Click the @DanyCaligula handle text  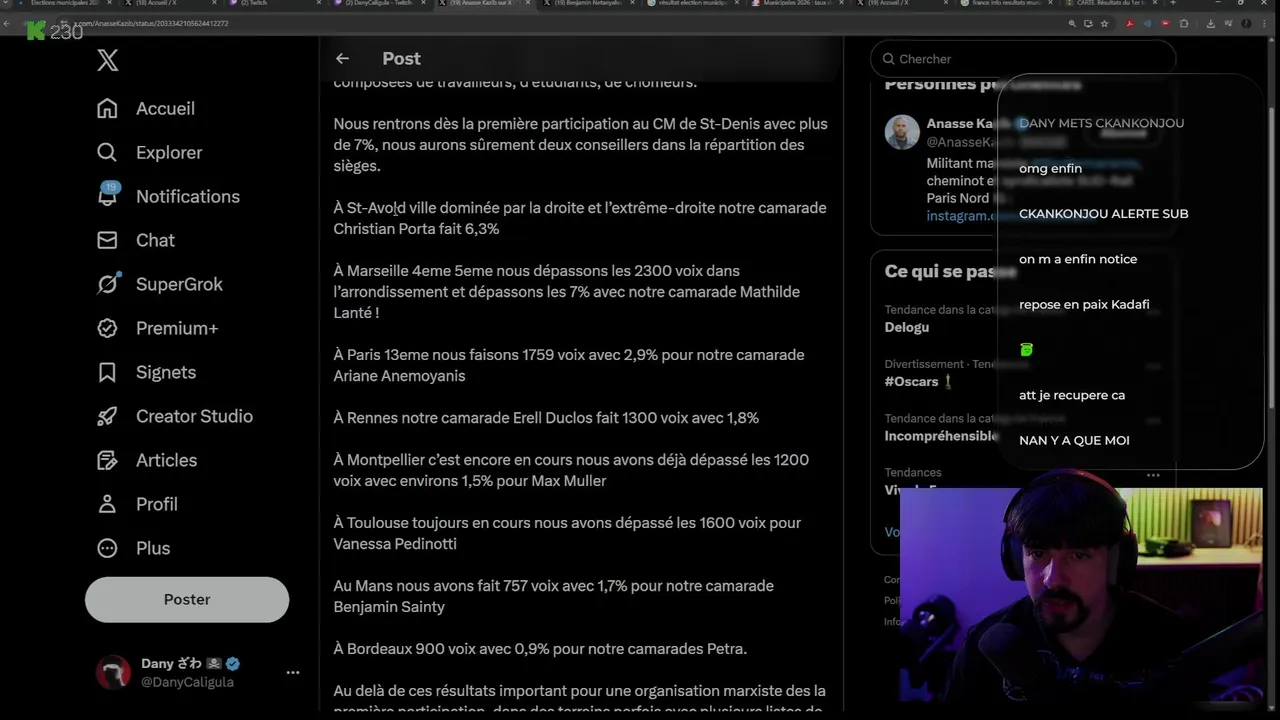(x=187, y=682)
